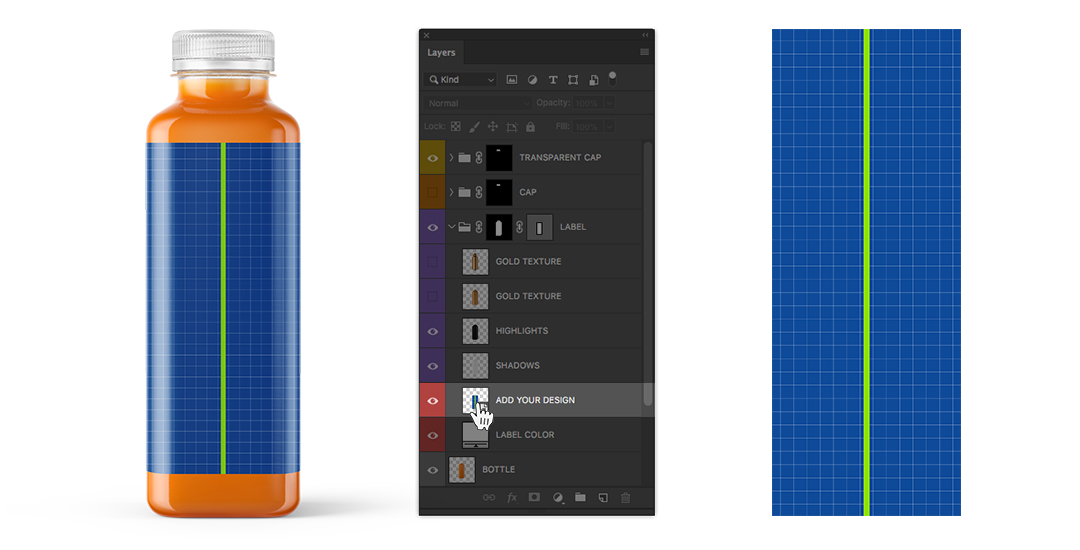Screen dimensions: 1080x550
Task: Select the LABEL group vector mask thumbnail
Action: 540,227
